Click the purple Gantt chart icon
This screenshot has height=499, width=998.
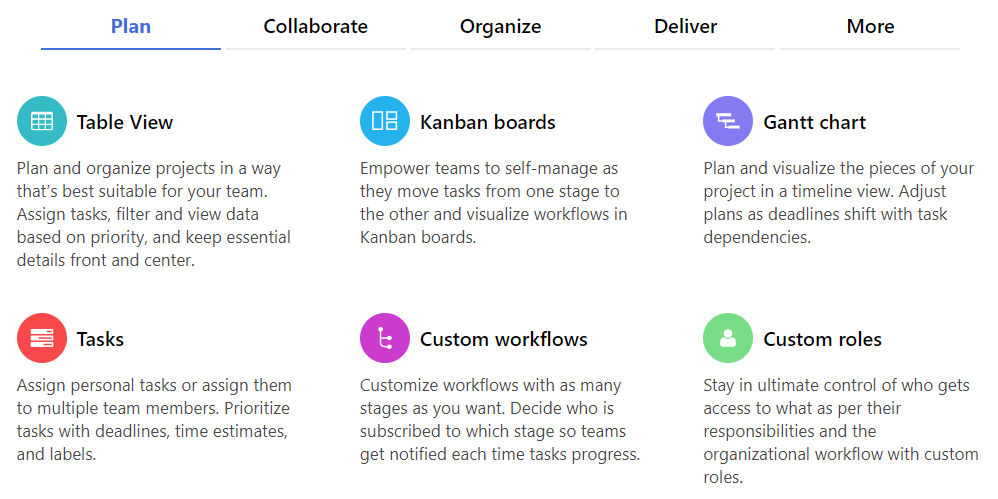click(x=727, y=121)
